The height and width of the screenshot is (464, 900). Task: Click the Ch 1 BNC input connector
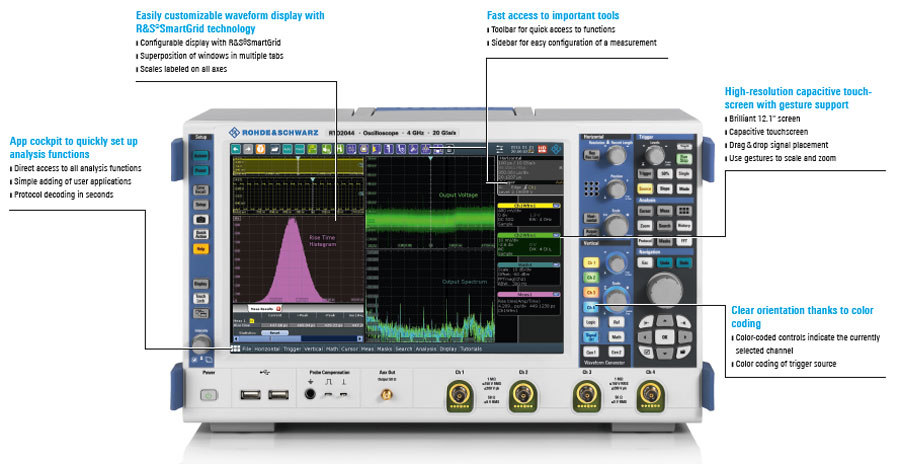[x=460, y=396]
